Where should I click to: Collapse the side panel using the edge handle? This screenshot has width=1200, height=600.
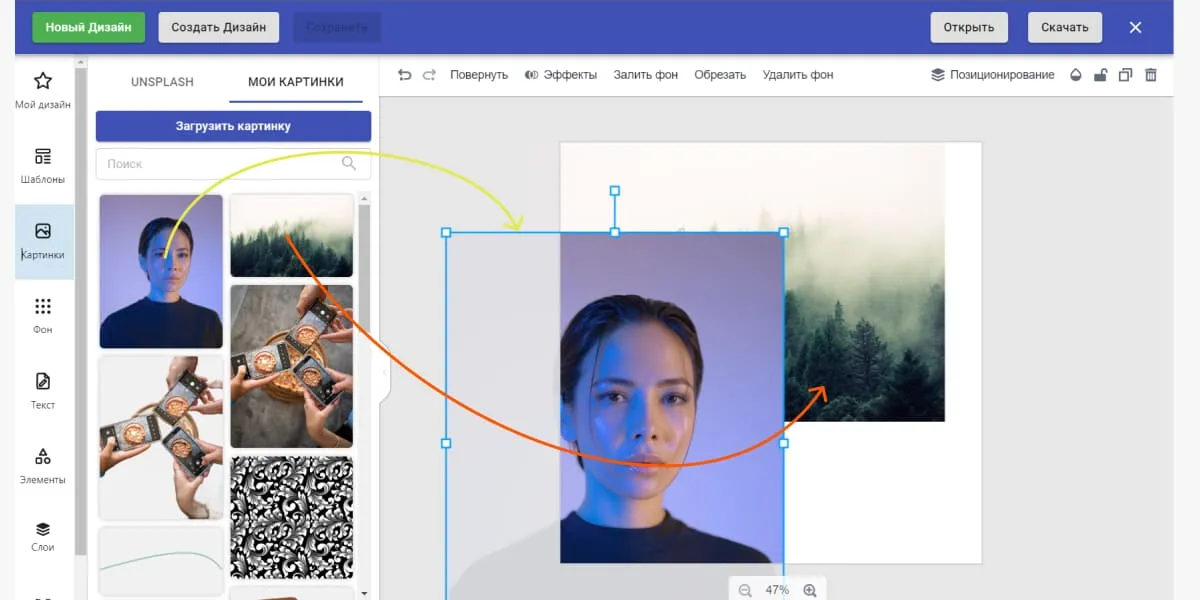coord(384,372)
